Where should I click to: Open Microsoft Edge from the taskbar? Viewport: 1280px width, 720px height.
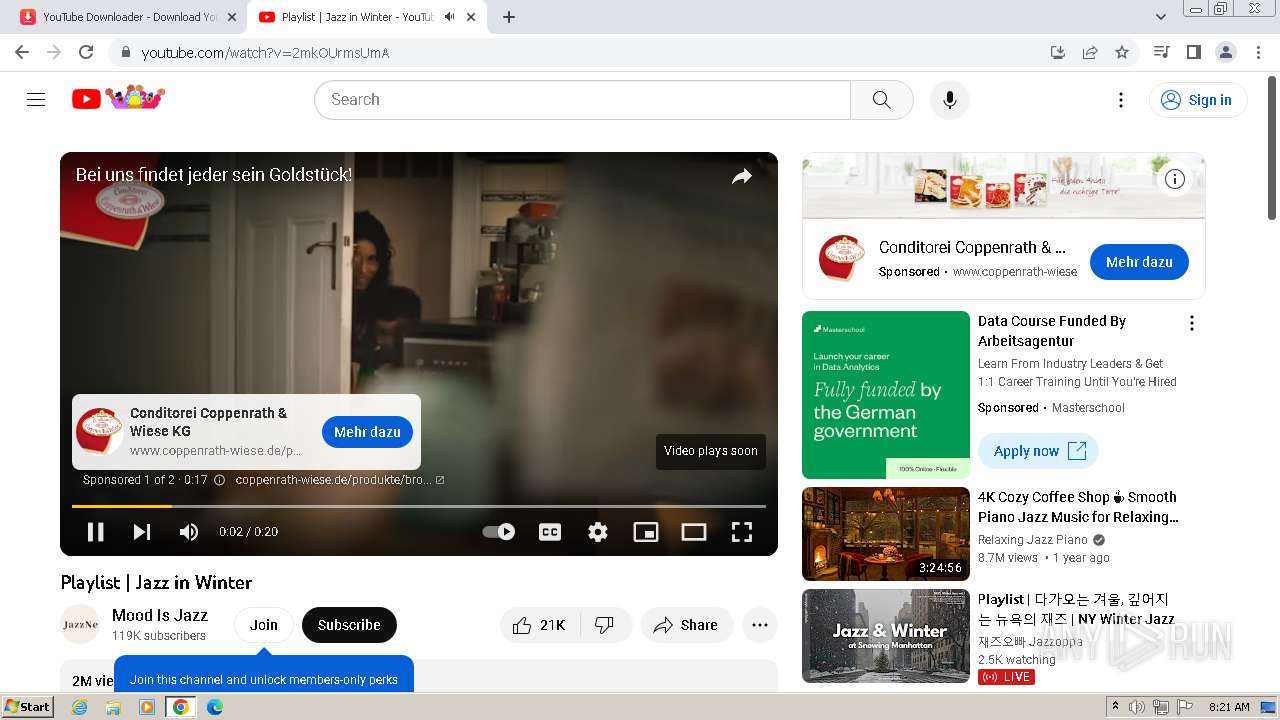(215, 707)
